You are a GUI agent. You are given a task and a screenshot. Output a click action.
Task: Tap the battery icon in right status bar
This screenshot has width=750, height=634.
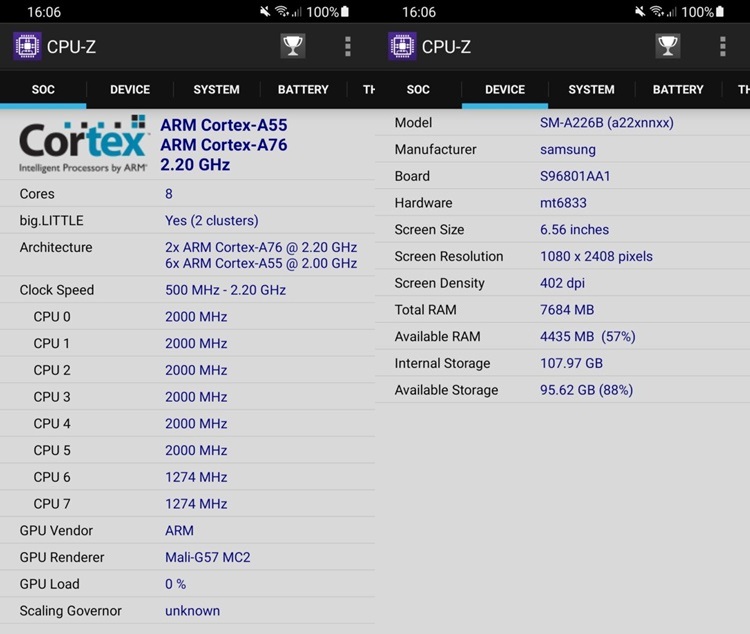(720, 12)
